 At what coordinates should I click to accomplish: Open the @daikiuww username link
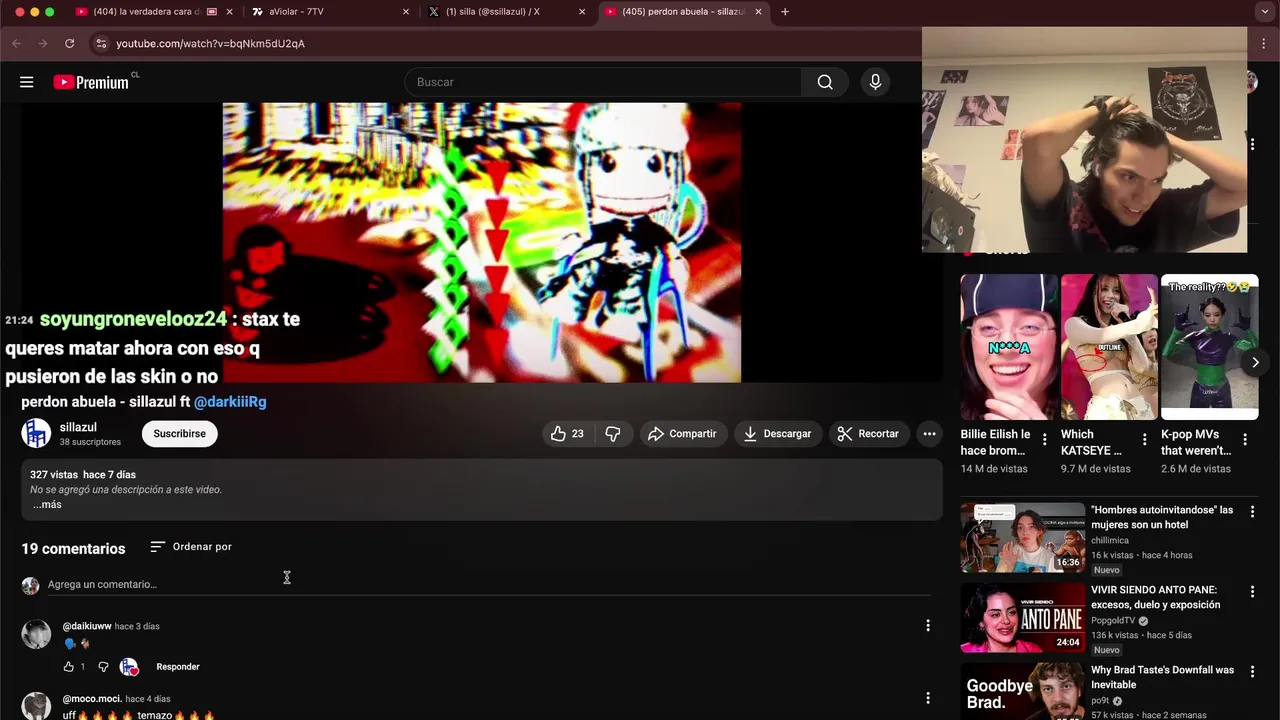click(87, 626)
